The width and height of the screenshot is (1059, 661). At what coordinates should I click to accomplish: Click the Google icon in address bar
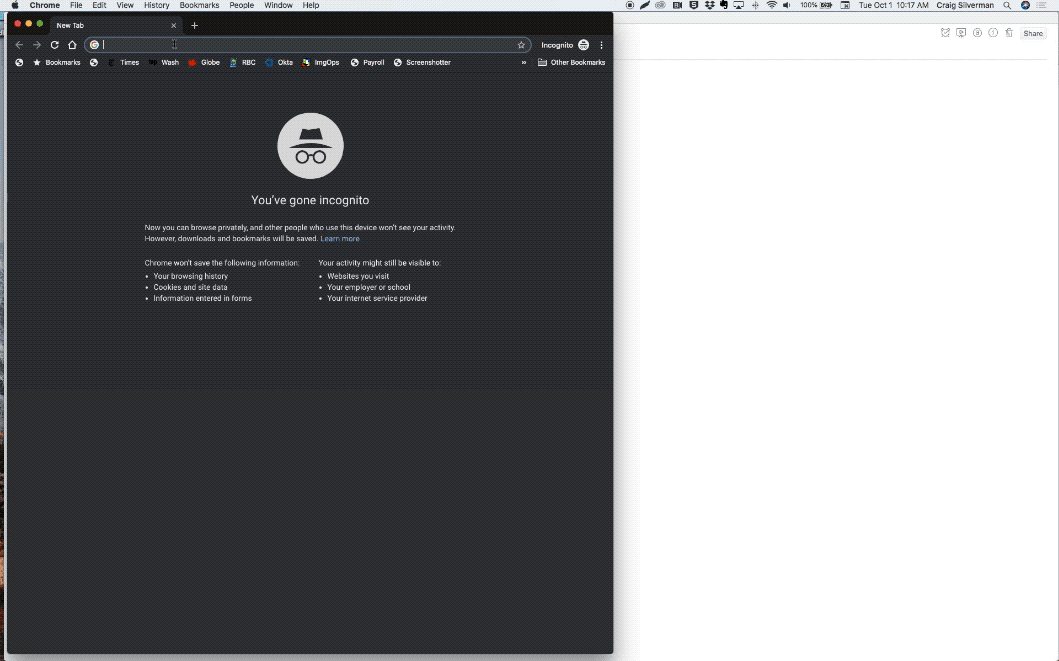click(95, 45)
